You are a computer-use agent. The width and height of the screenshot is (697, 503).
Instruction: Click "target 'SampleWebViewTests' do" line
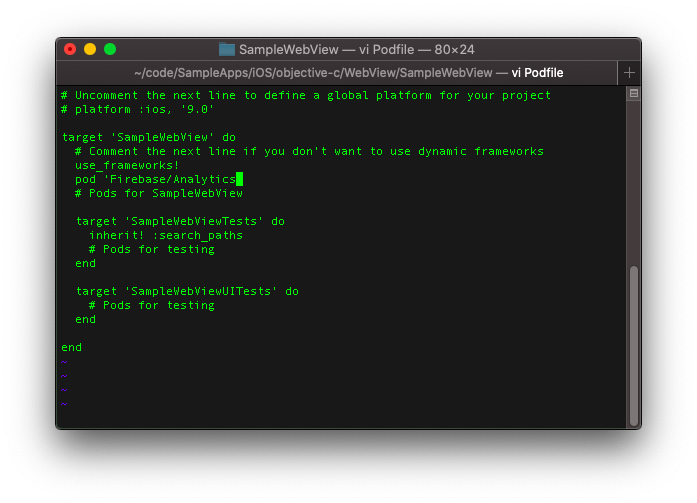(x=180, y=221)
